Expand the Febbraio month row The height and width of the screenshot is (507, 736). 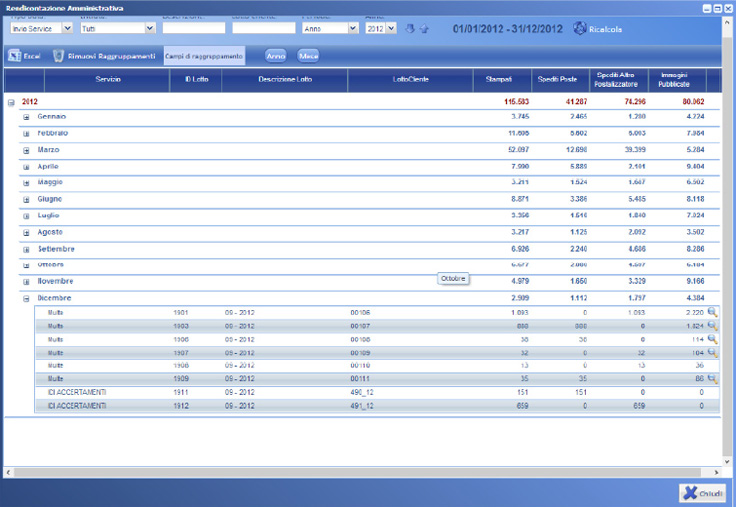[x=26, y=134]
